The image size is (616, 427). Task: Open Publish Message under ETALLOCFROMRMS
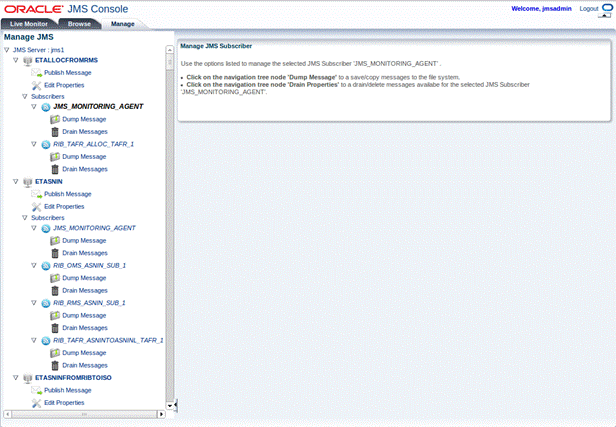68,73
